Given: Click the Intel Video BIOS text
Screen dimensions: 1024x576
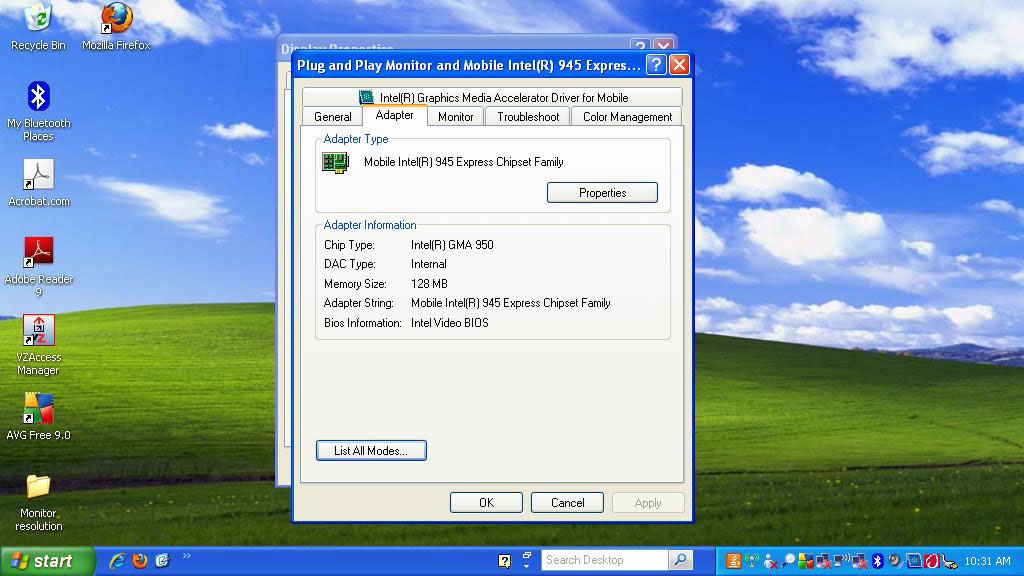Looking at the screenshot, I should pyautogui.click(x=449, y=323).
